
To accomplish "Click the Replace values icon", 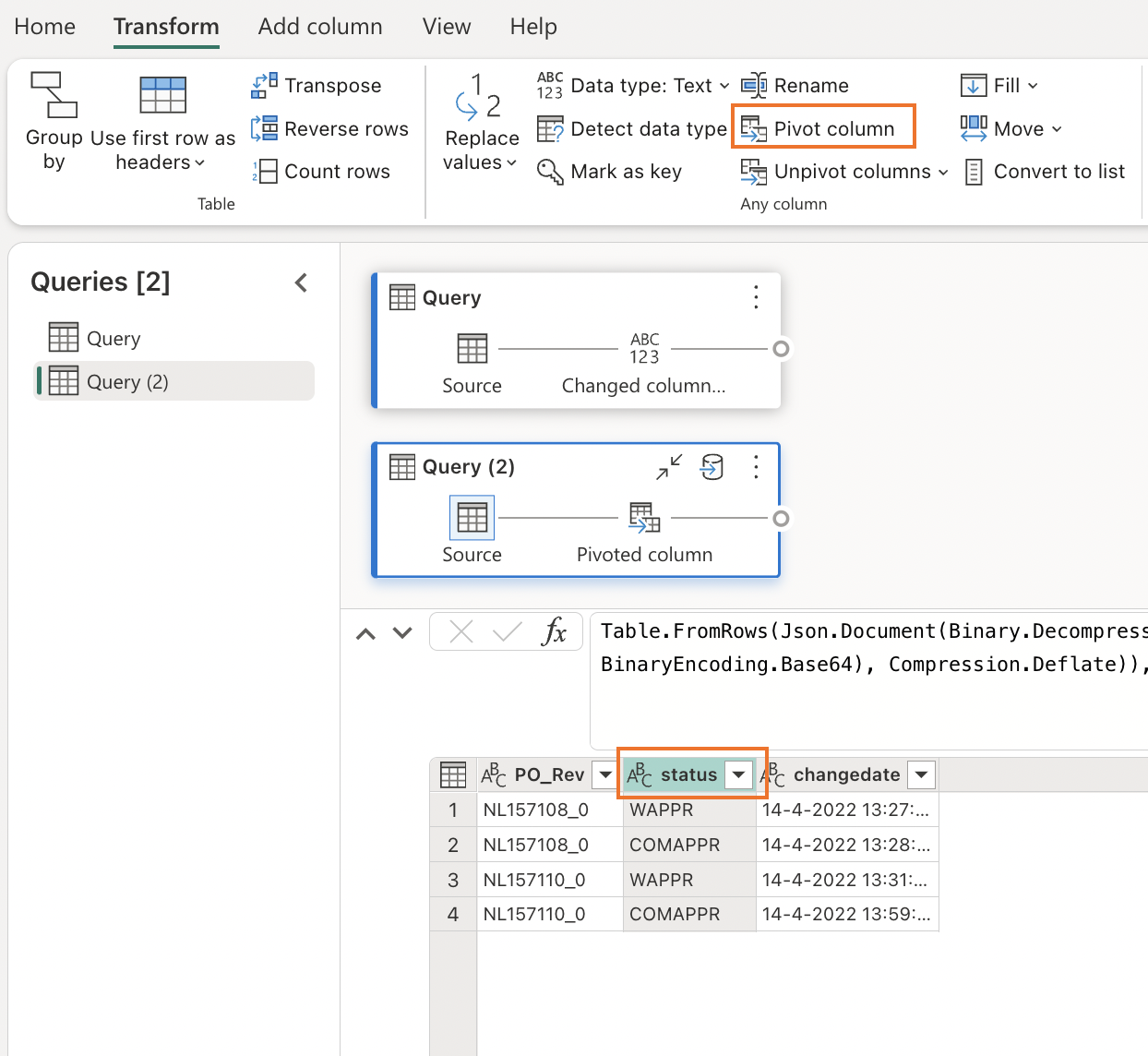I will [480, 97].
